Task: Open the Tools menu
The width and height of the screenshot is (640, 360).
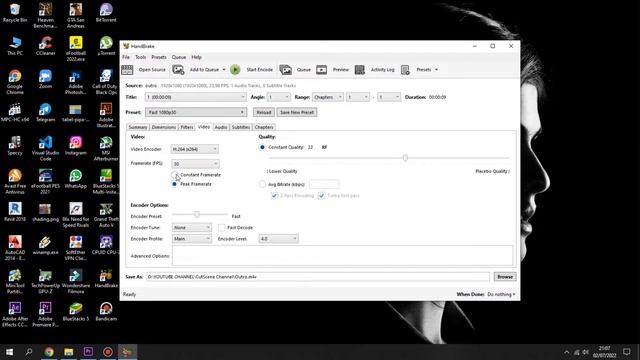Action: (x=140, y=57)
